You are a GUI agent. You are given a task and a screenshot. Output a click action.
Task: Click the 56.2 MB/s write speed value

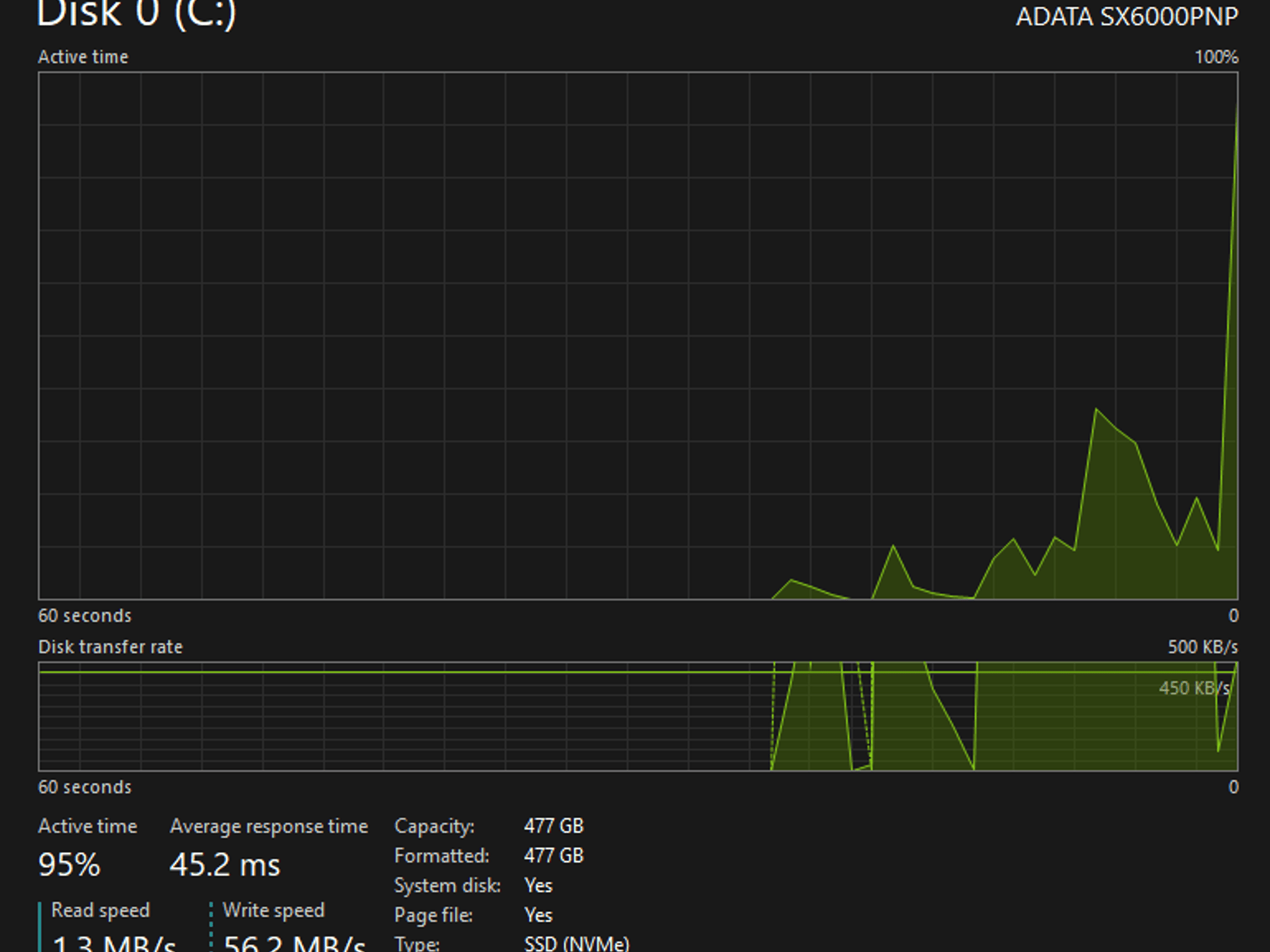point(295,942)
